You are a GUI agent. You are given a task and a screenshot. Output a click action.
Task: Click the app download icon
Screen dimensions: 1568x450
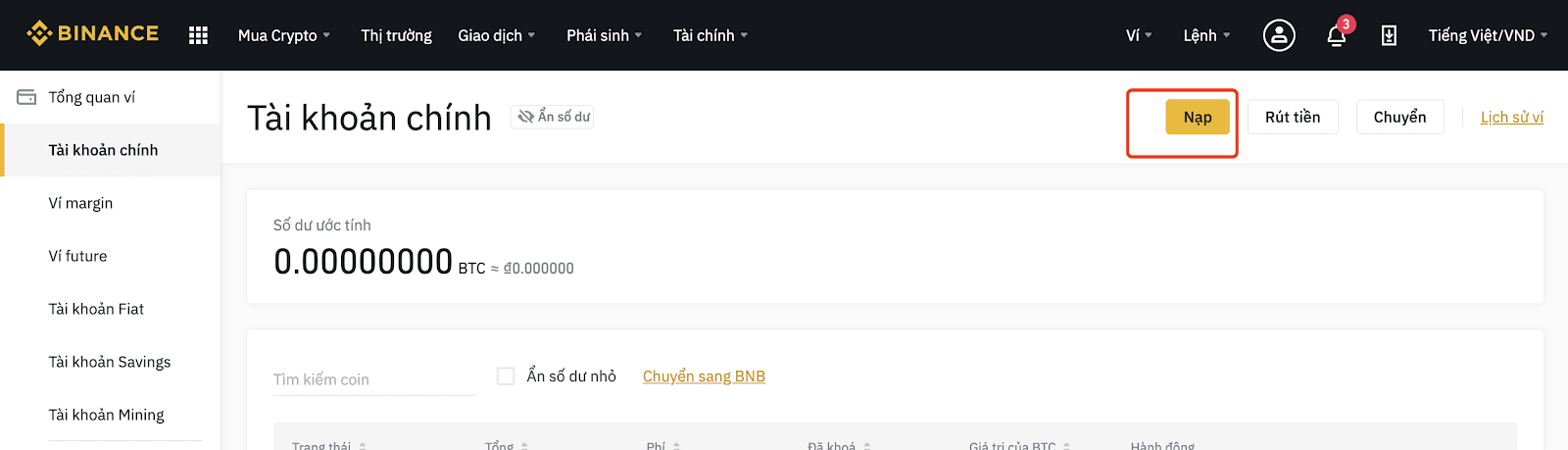(x=1389, y=35)
